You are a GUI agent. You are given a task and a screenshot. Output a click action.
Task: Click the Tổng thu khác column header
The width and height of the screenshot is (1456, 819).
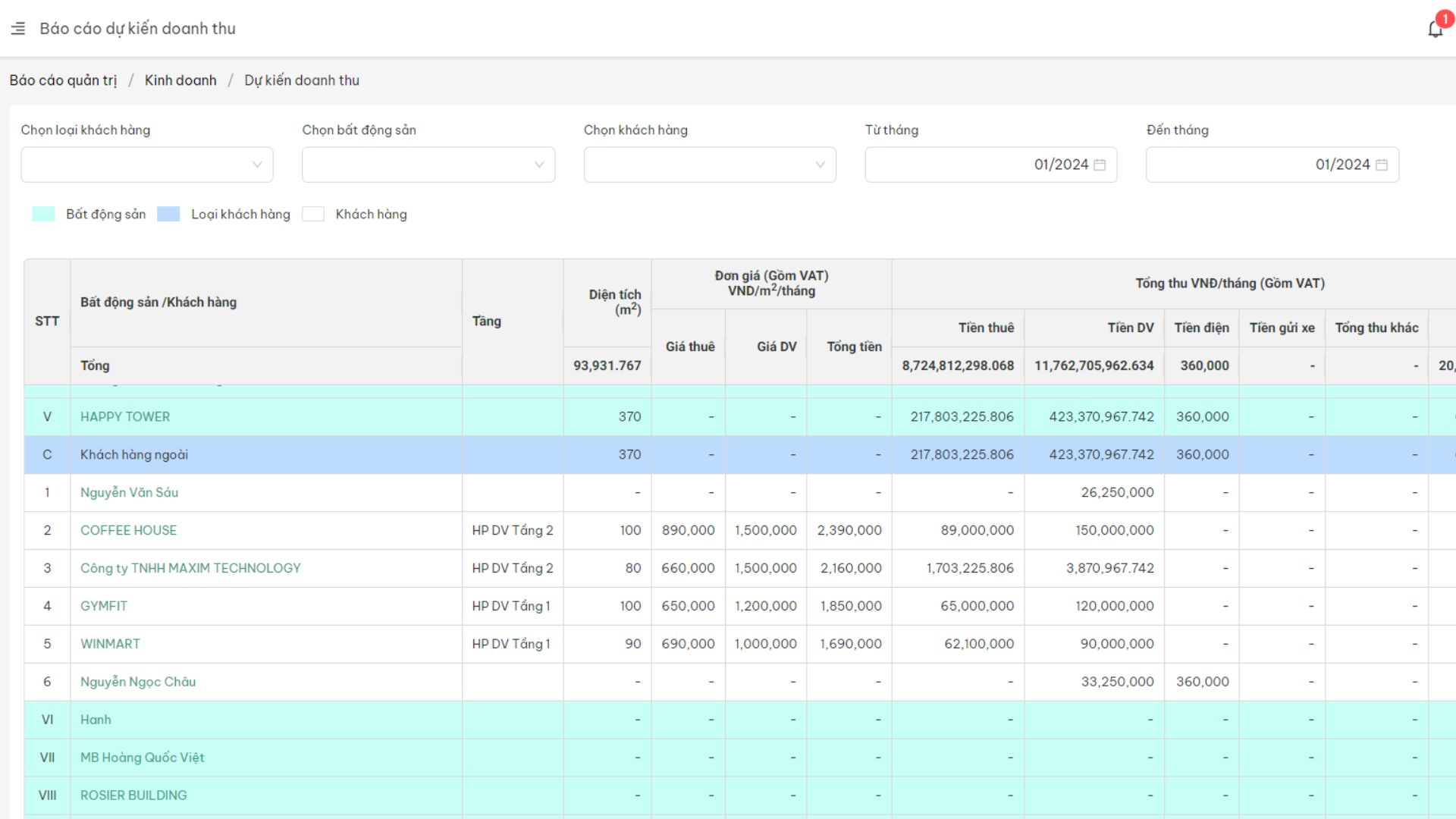tap(1376, 328)
